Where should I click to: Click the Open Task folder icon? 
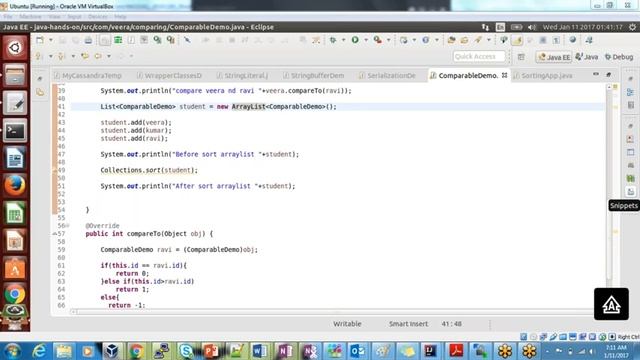464,40
